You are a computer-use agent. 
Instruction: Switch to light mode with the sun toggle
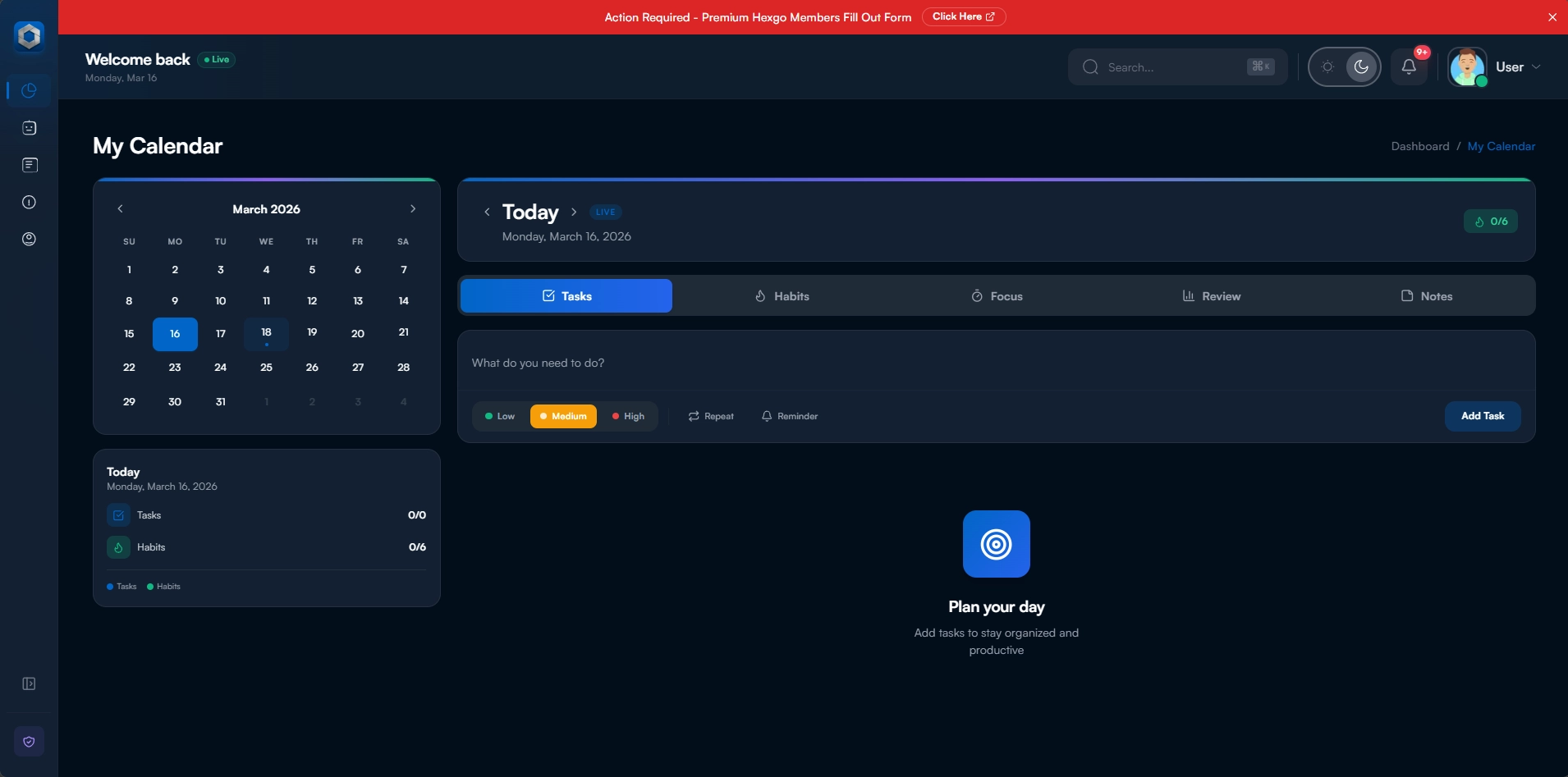[x=1328, y=67]
